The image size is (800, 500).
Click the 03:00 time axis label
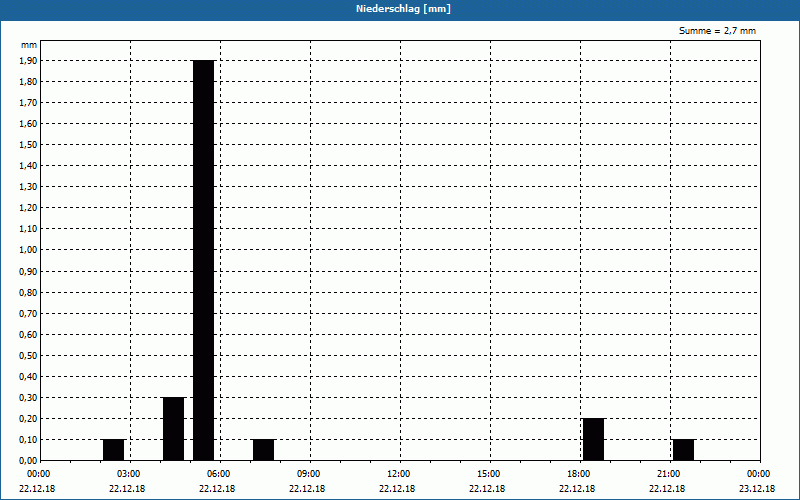pyautogui.click(x=129, y=474)
